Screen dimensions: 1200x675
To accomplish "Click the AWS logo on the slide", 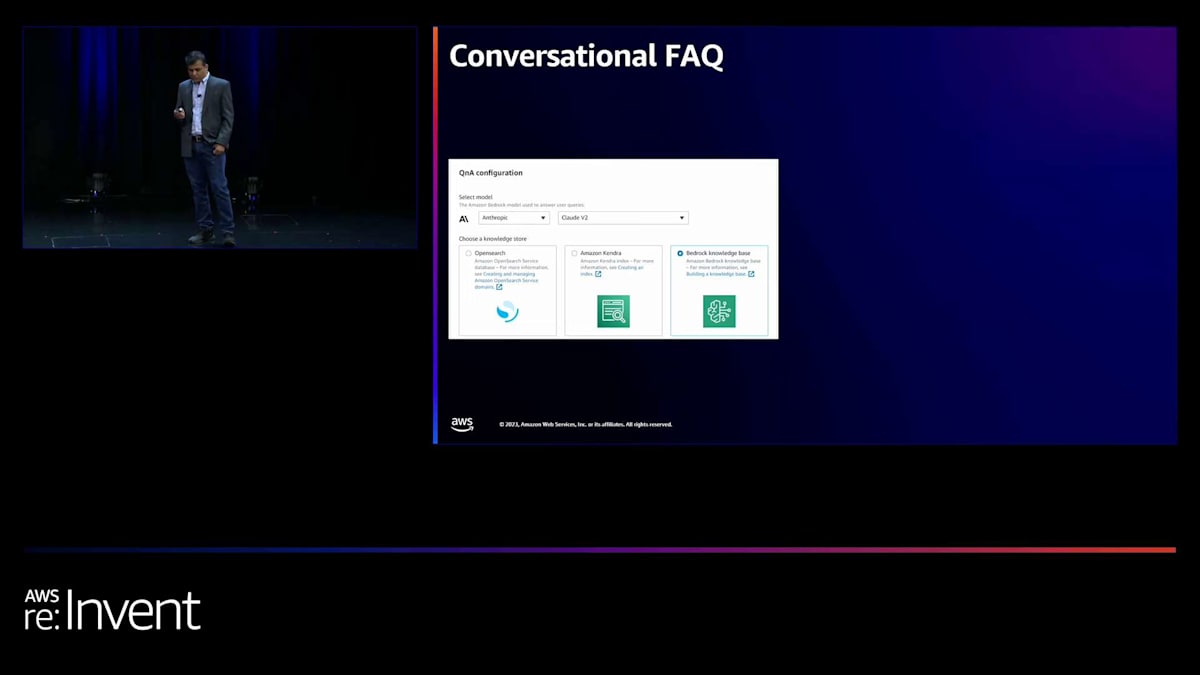I will coord(462,424).
